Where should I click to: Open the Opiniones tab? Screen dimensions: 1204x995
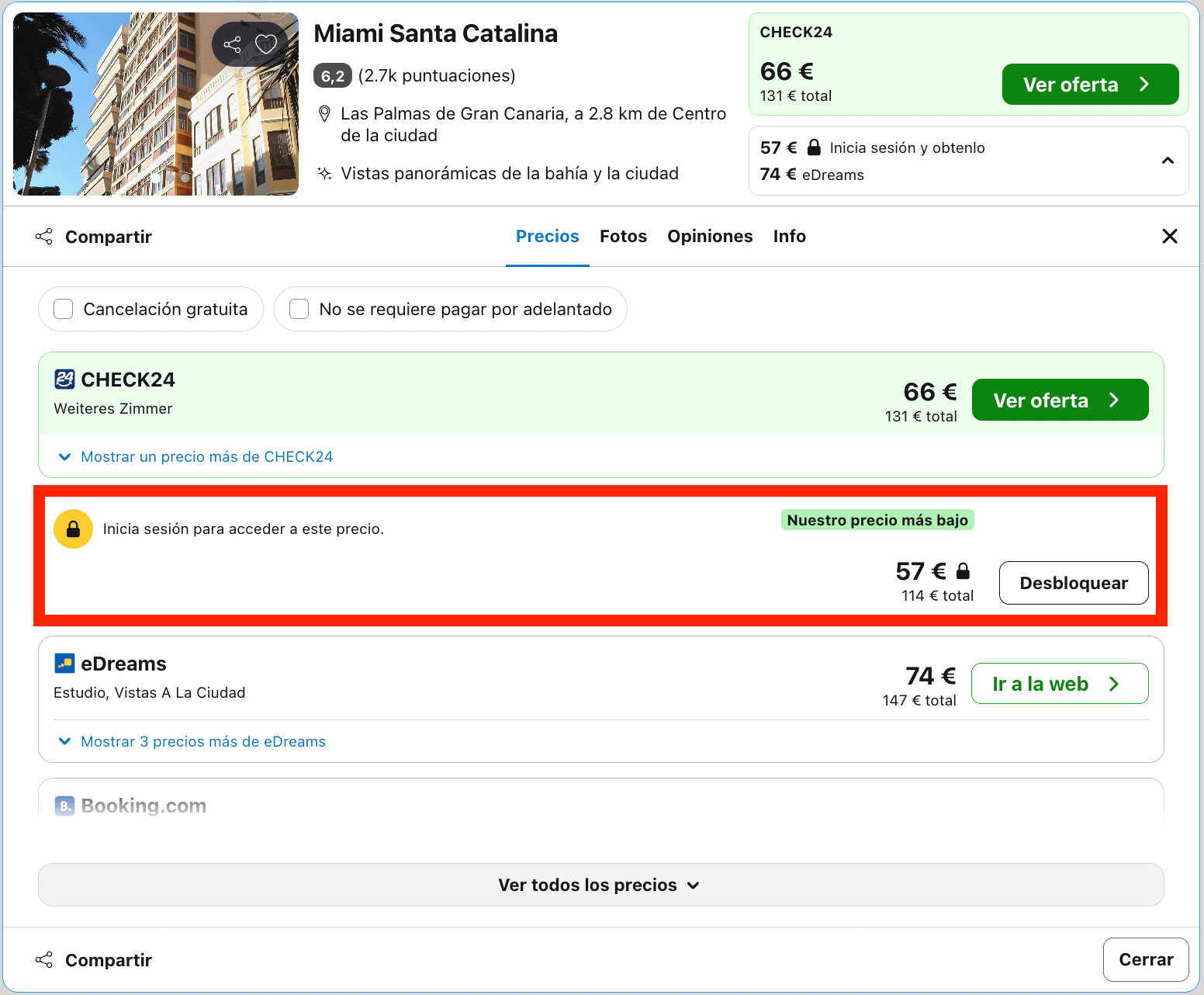(x=710, y=236)
